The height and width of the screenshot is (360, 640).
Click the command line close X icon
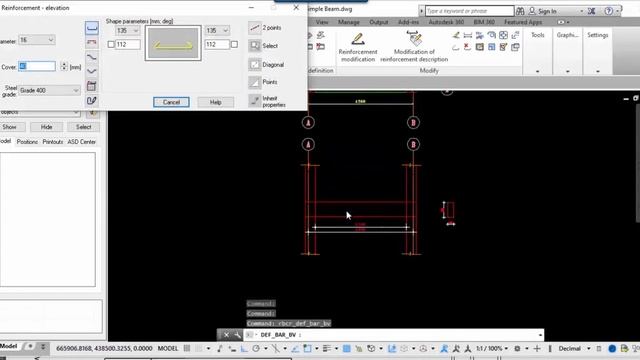[x=226, y=335]
